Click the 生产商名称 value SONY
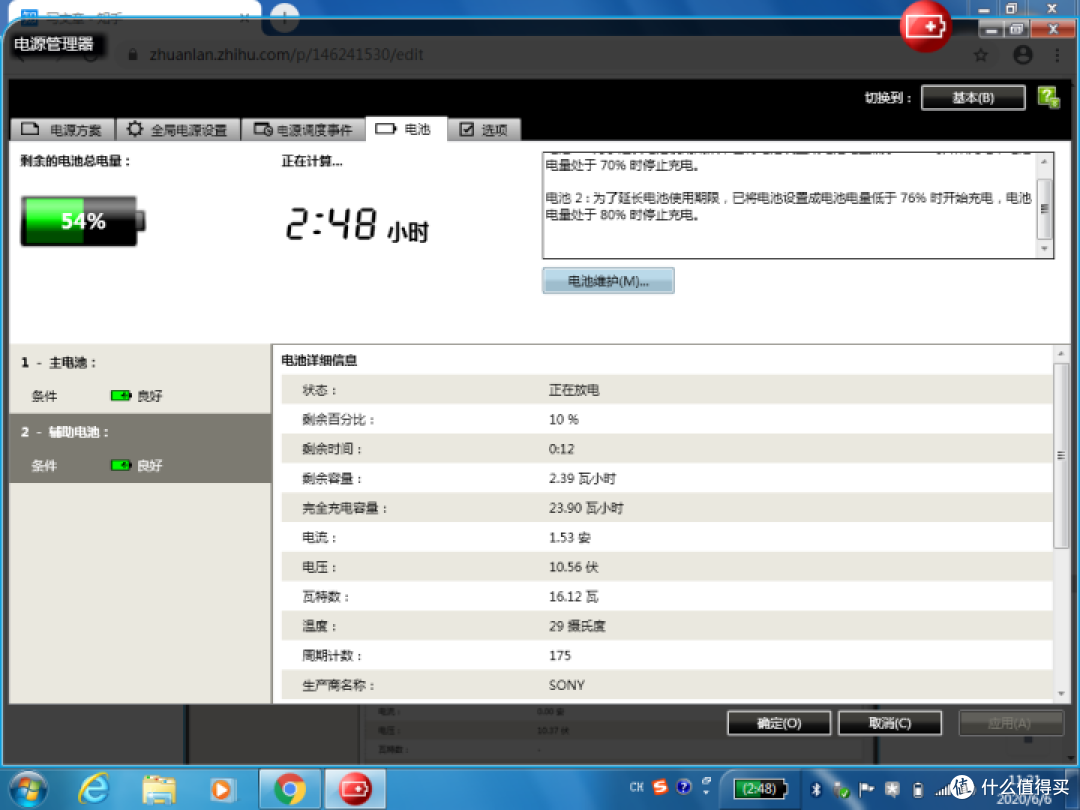The image size is (1080, 810). [567, 685]
